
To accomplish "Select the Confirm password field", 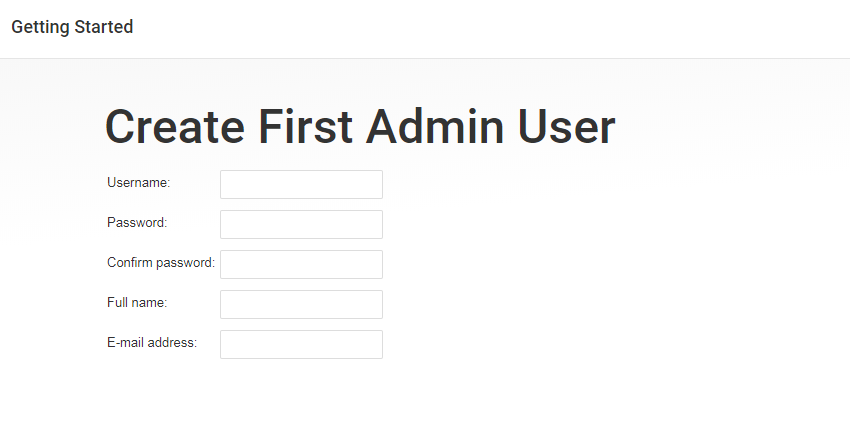I will click(x=301, y=264).
